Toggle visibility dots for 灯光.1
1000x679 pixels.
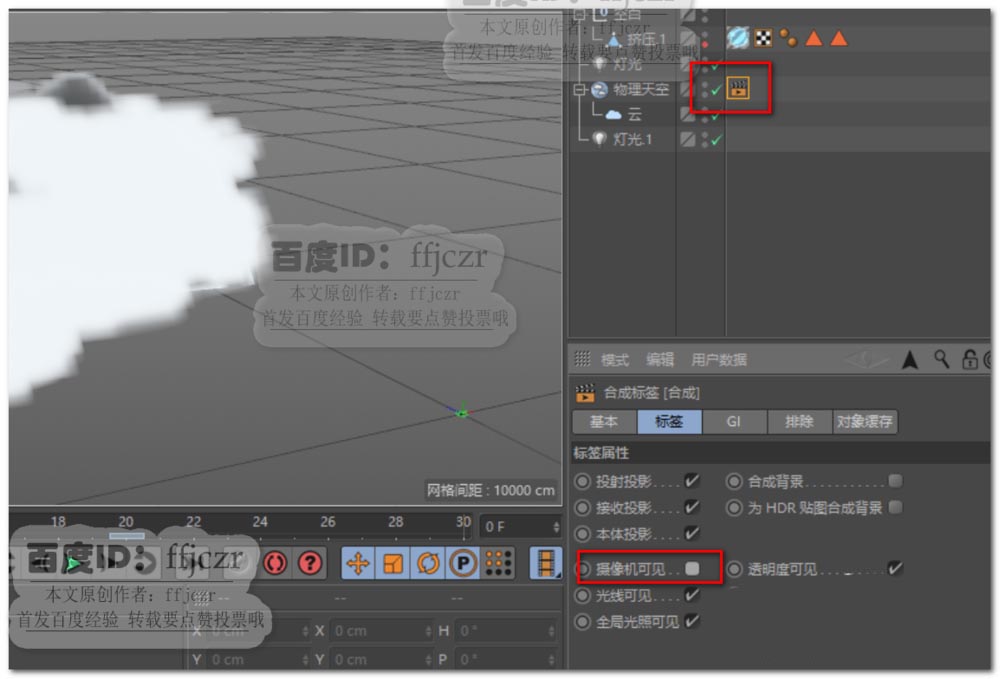[x=705, y=139]
